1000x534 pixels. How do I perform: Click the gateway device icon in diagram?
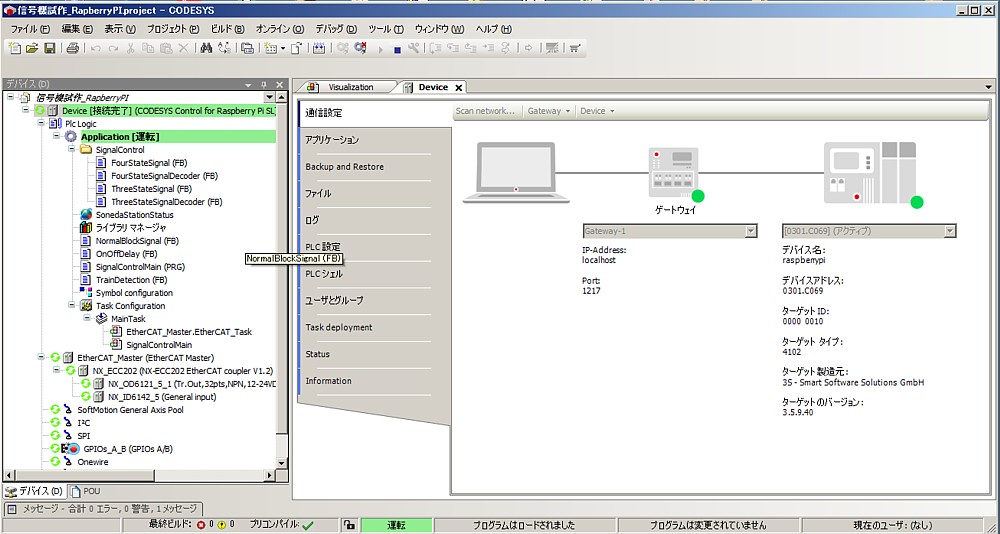[674, 173]
